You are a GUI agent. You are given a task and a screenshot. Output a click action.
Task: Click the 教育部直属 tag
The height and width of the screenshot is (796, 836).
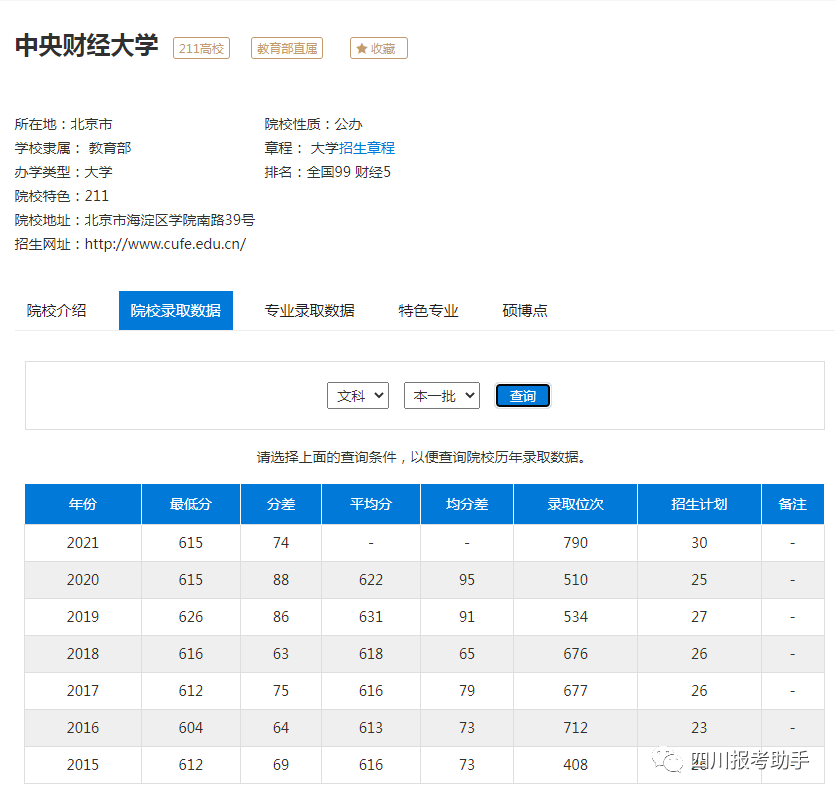pyautogui.click(x=287, y=48)
